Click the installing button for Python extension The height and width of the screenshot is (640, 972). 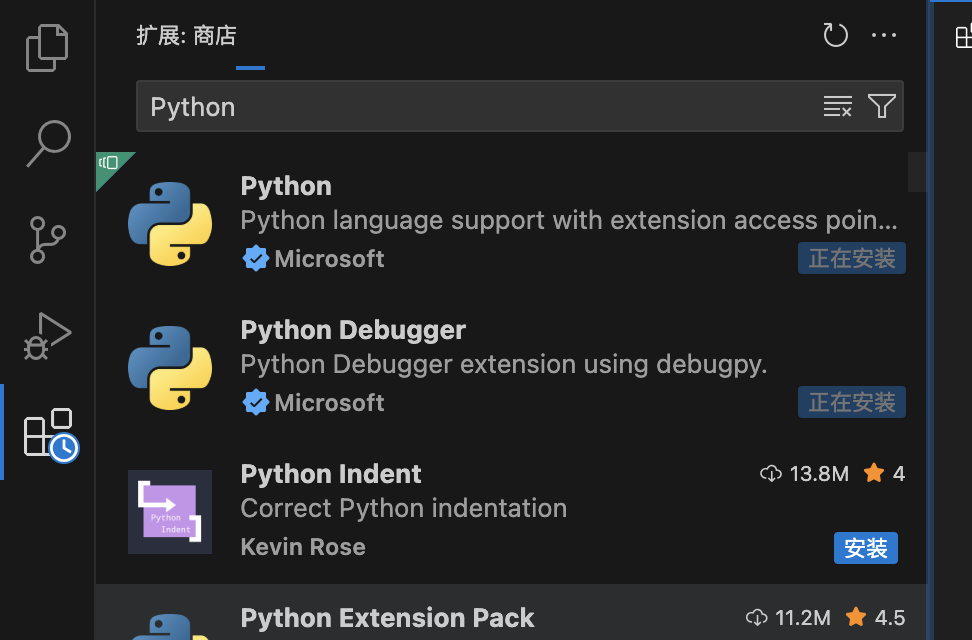pyautogui.click(x=852, y=258)
